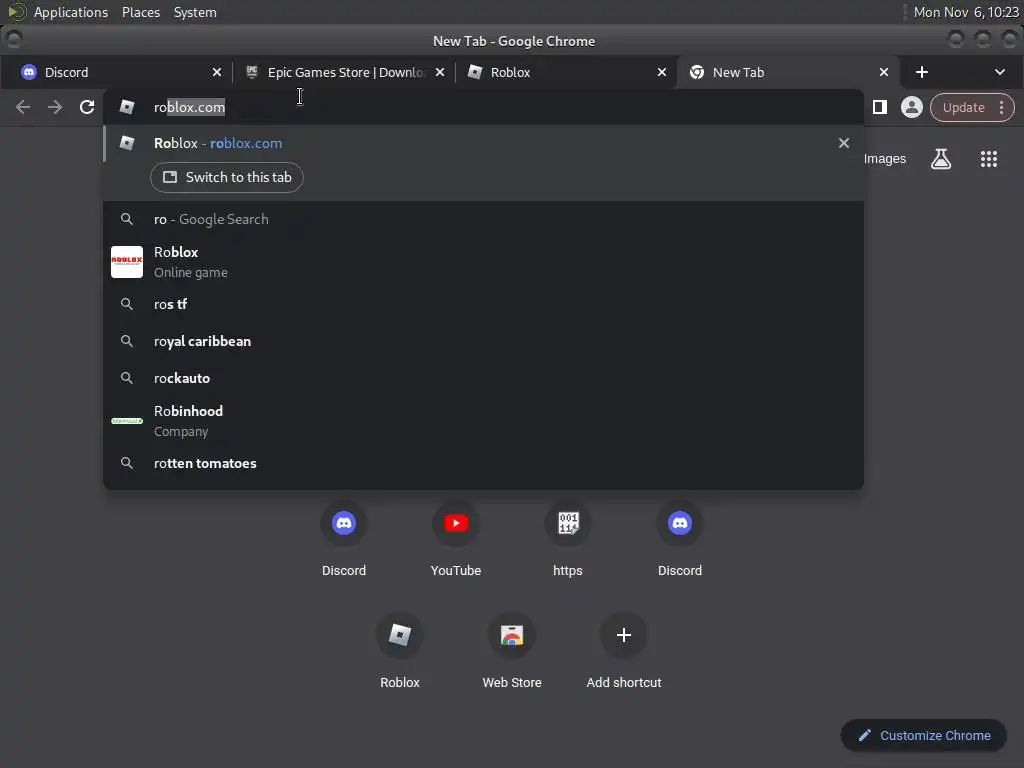
Task: Close the Discord tab
Action: tap(217, 72)
